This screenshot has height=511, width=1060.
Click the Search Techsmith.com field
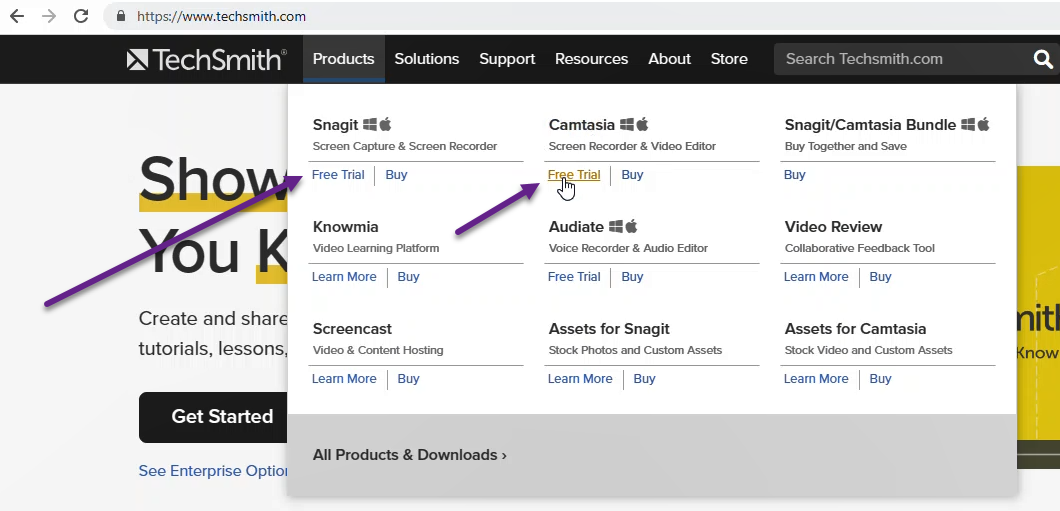click(900, 59)
